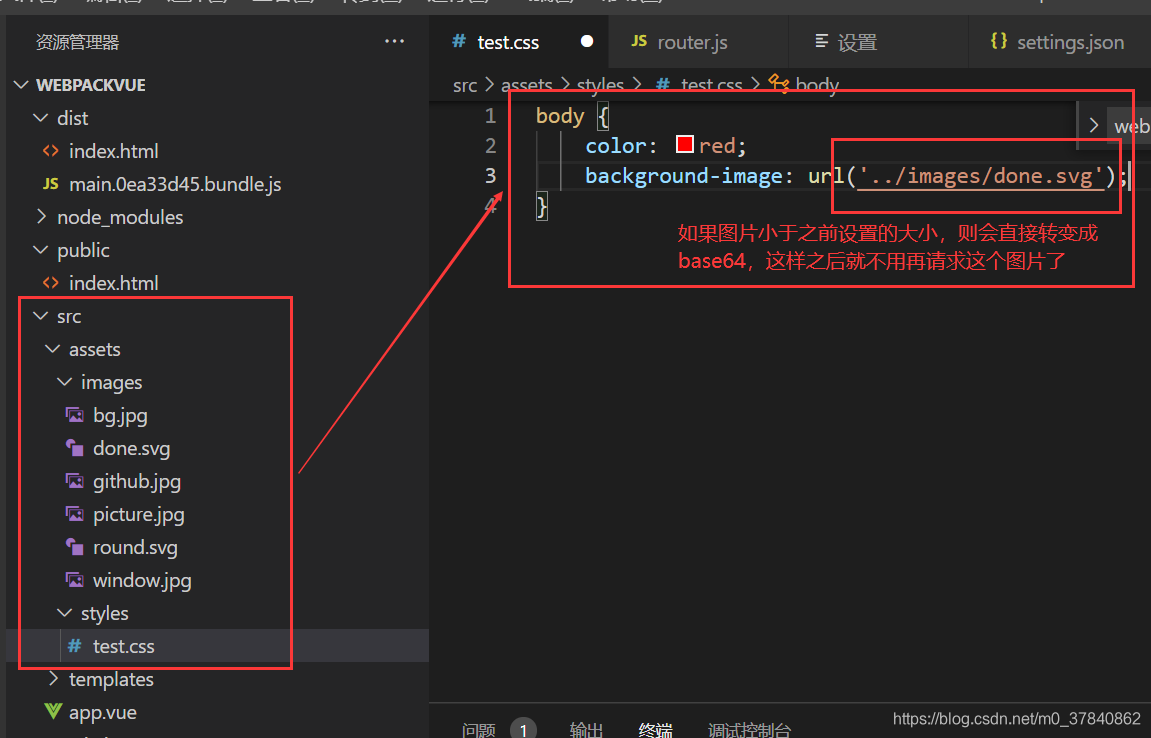Open main.0ea33d45.bundle.js file
The width and height of the screenshot is (1151, 738).
tap(175, 184)
